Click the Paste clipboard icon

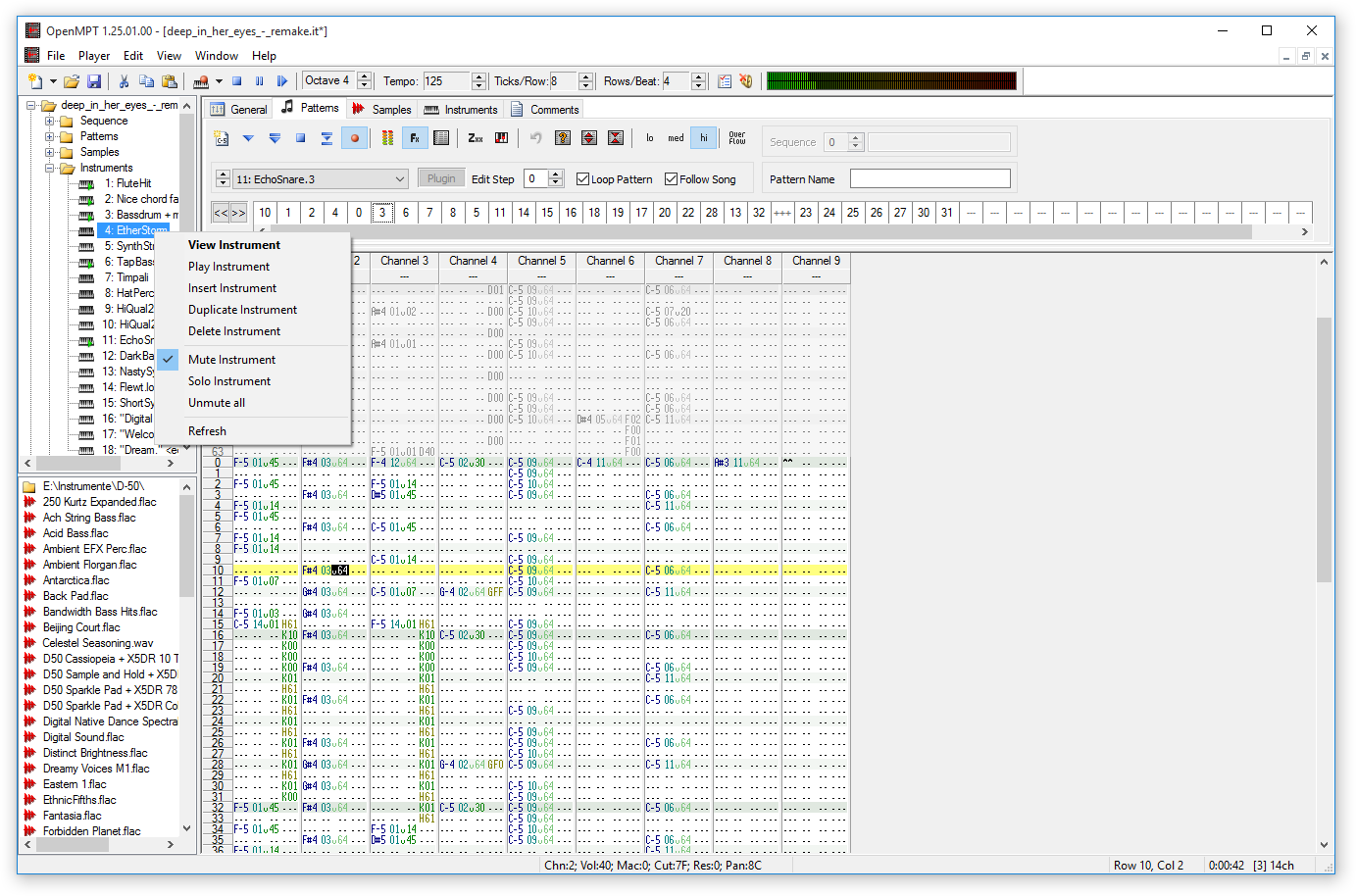(170, 81)
